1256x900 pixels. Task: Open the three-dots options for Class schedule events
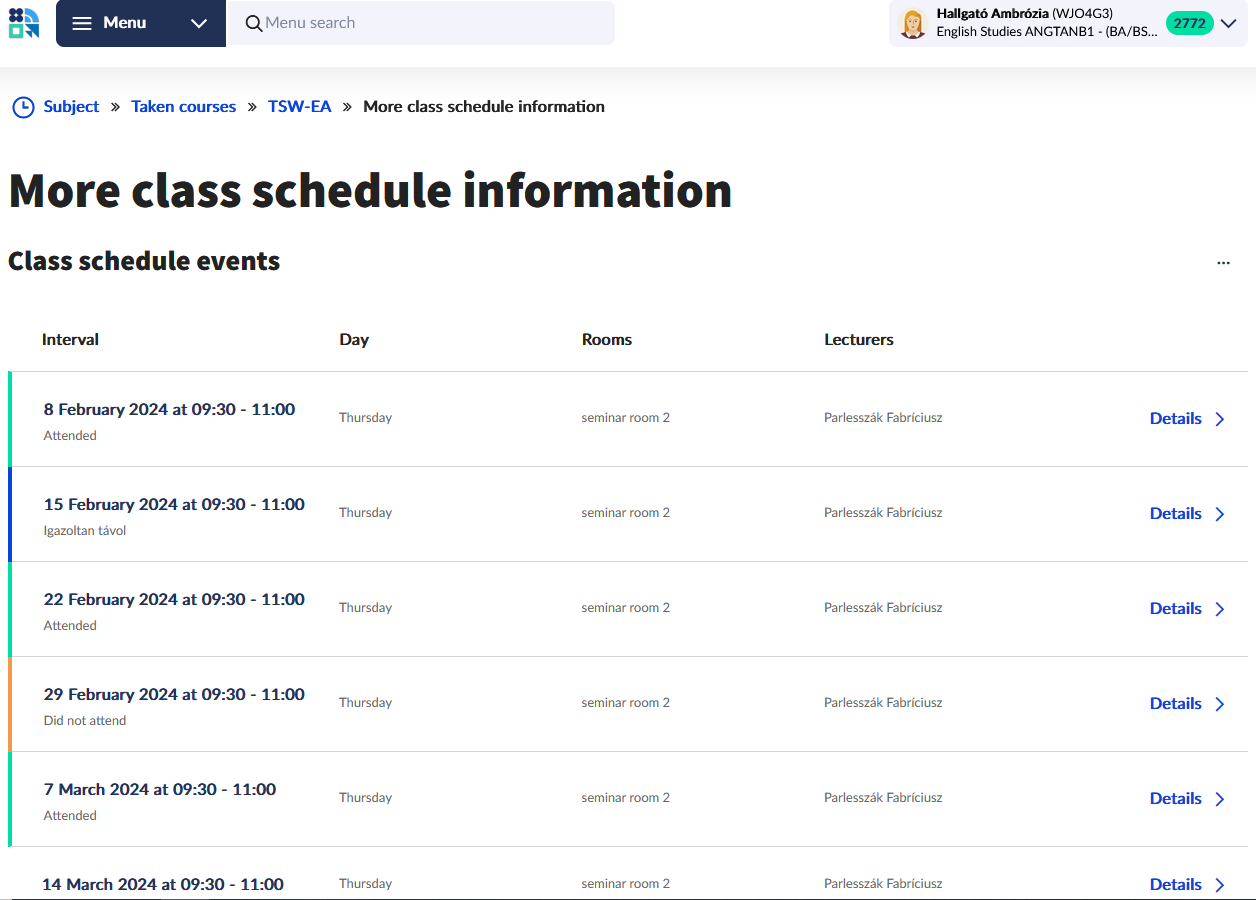[x=1223, y=263]
